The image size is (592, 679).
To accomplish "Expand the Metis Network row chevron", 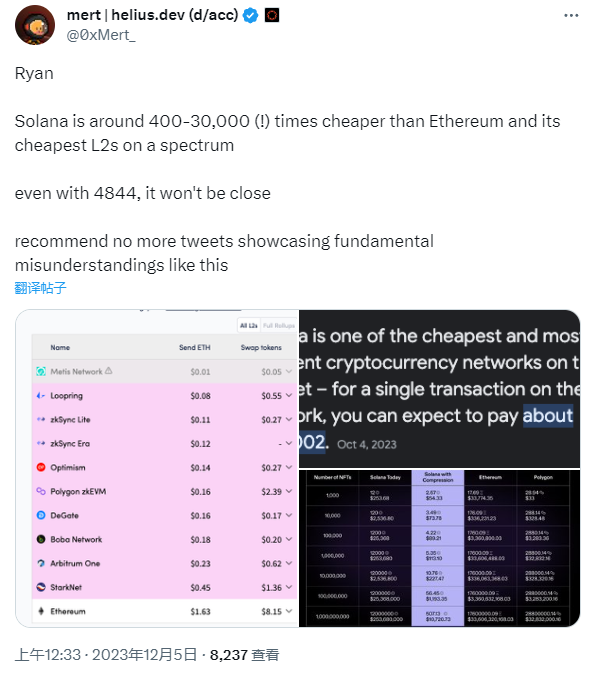I will (x=289, y=372).
